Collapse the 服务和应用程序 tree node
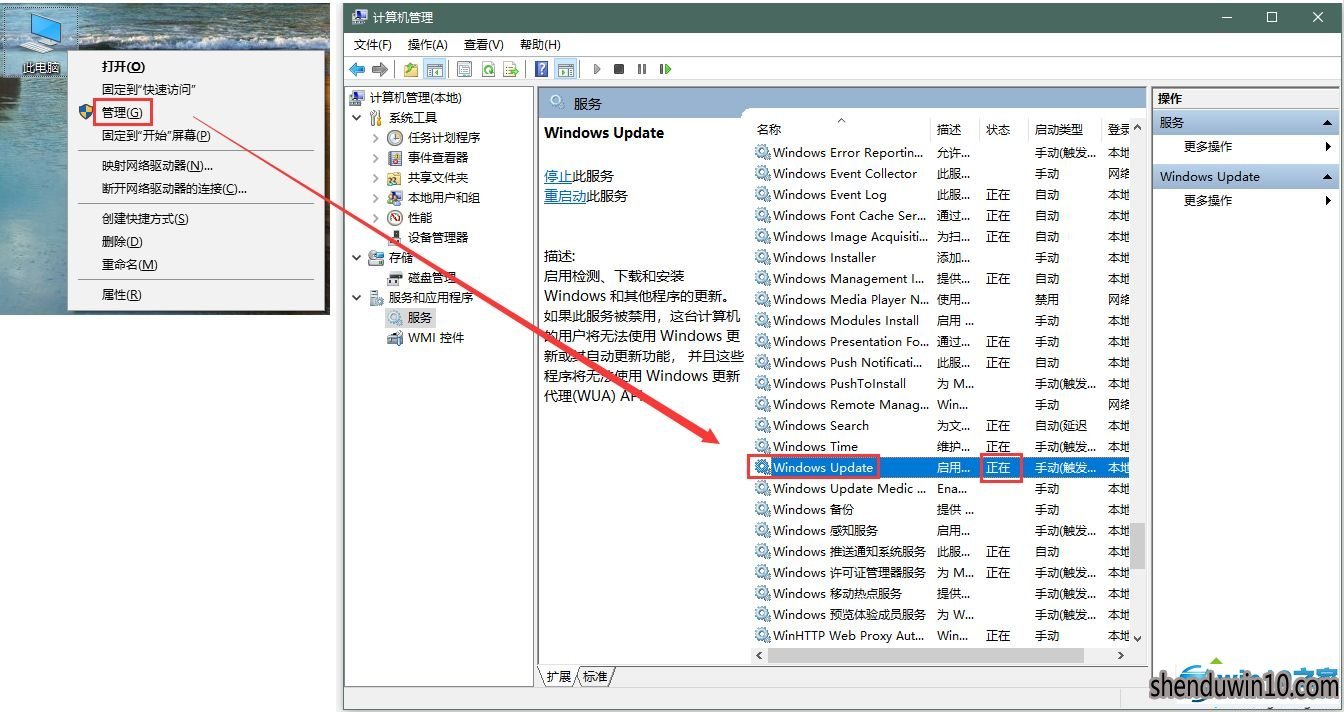 pyautogui.click(x=357, y=297)
